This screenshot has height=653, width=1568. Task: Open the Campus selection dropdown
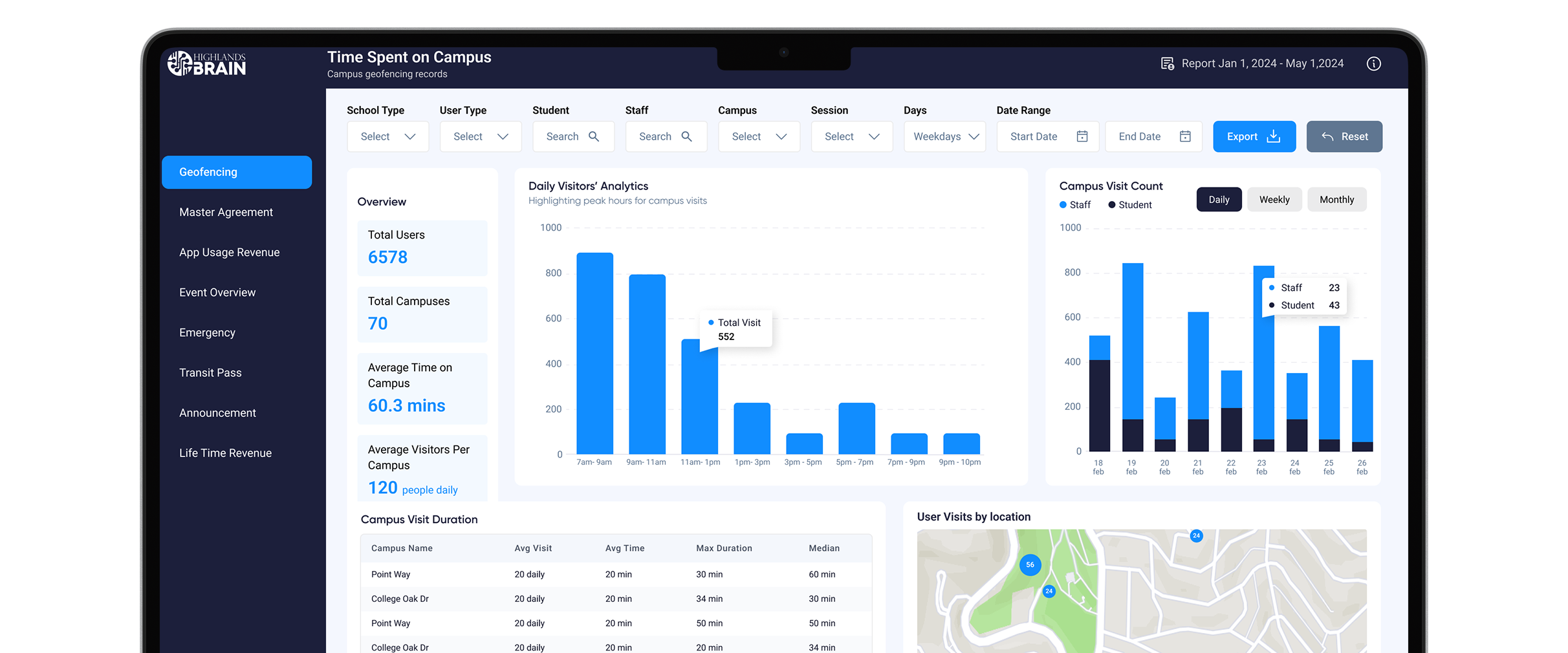pyautogui.click(x=759, y=136)
